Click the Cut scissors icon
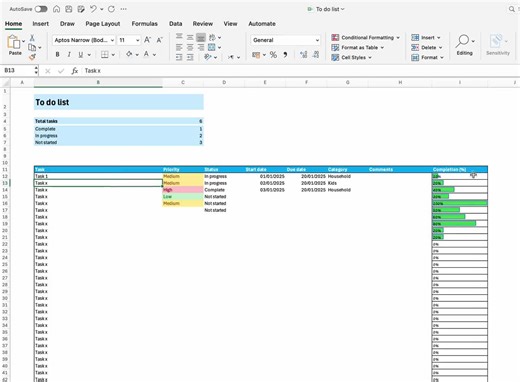This screenshot has height=382, width=520. coord(32,38)
